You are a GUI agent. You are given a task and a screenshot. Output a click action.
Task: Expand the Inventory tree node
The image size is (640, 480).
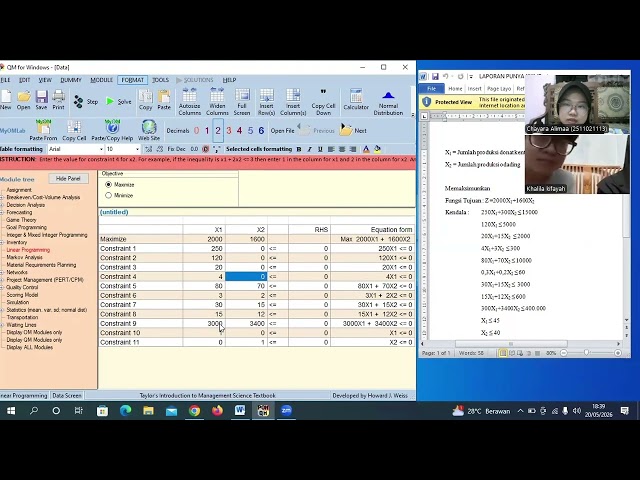(x=2, y=242)
